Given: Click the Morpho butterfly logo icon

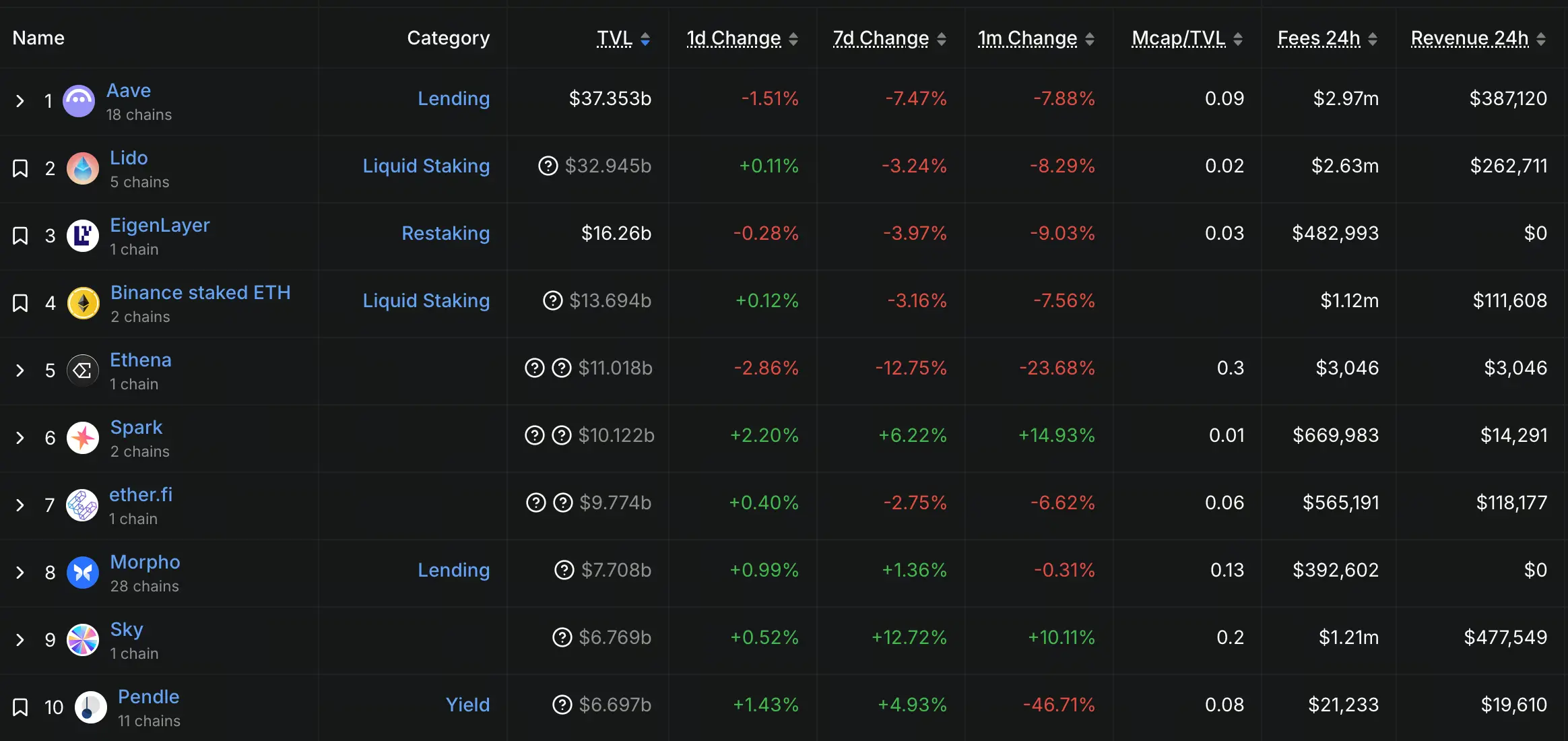Looking at the screenshot, I should click(83, 573).
